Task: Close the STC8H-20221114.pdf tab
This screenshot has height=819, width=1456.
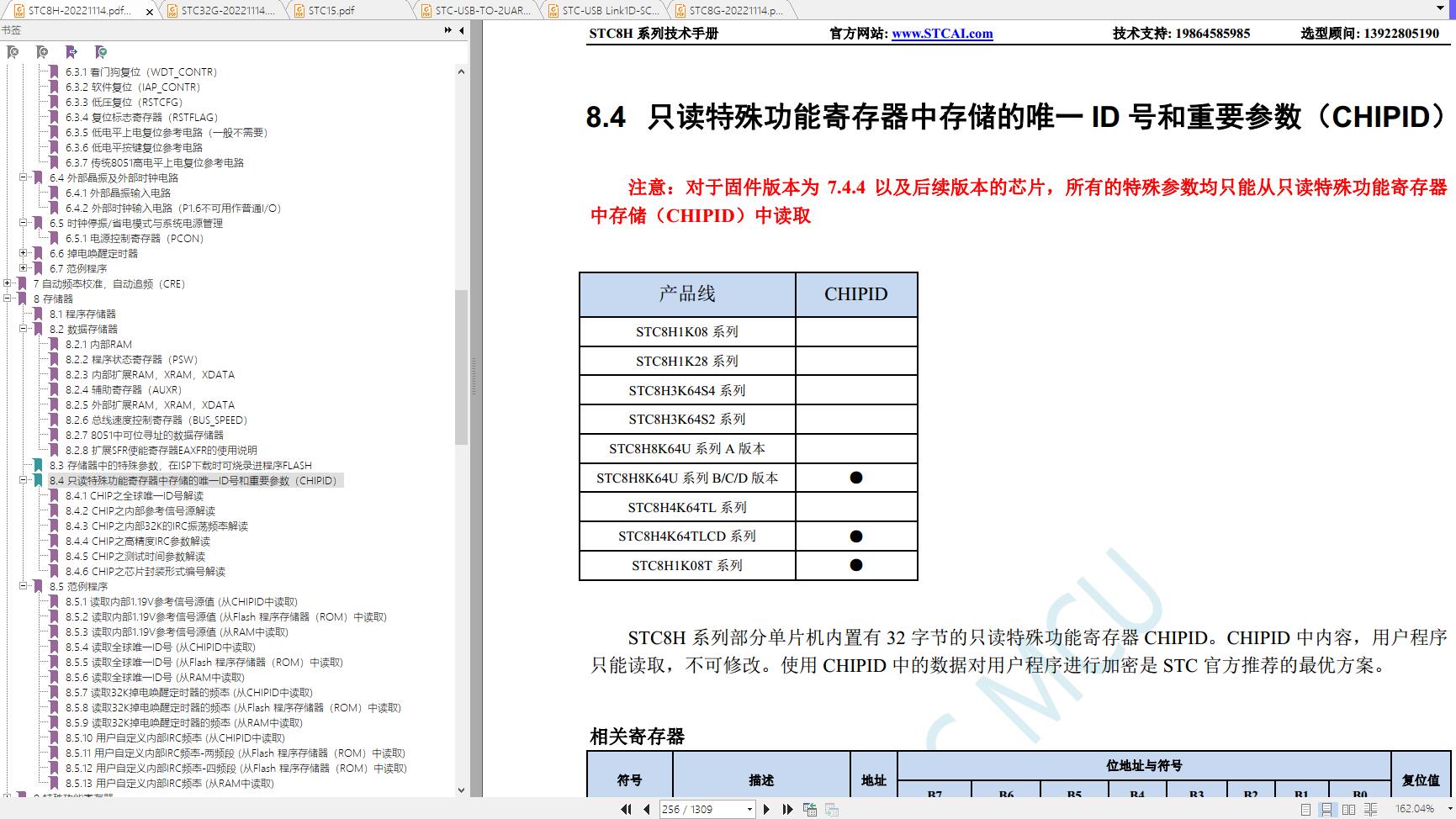Action: [x=150, y=12]
